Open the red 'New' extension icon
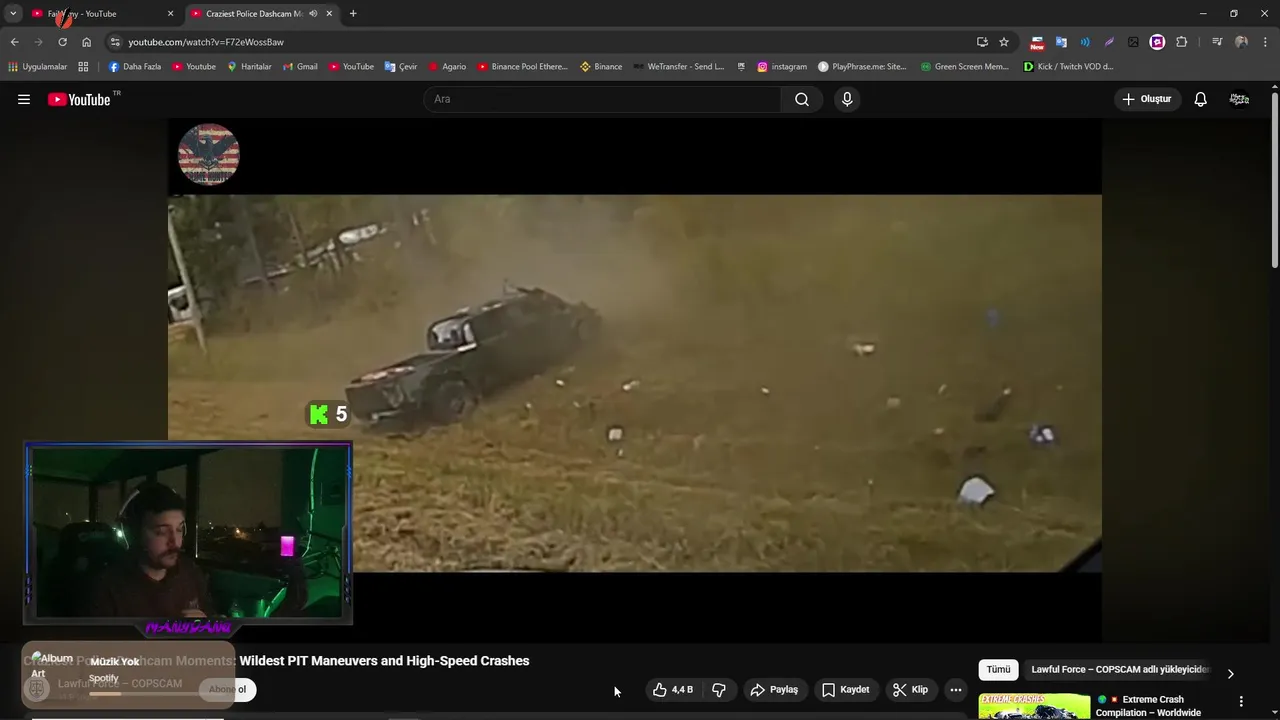The height and width of the screenshot is (720, 1280). click(1037, 42)
